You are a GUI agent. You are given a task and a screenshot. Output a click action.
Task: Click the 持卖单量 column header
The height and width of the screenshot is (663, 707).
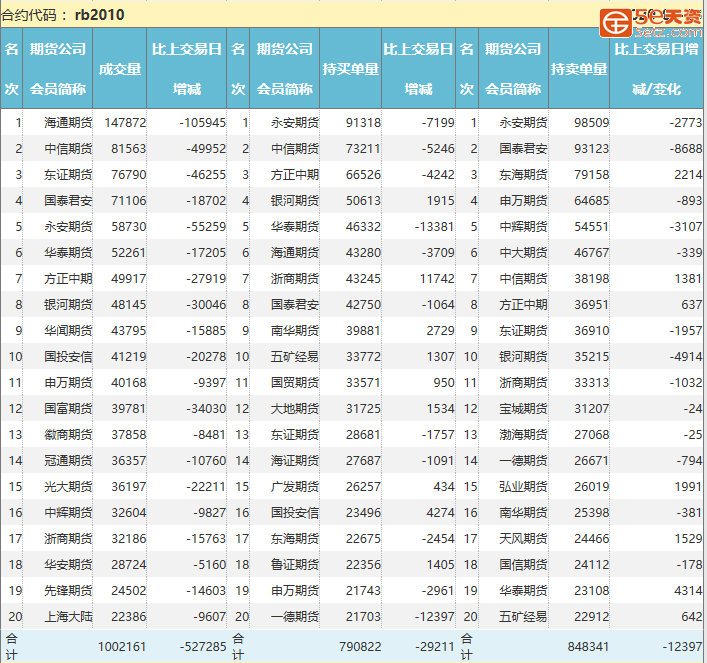coord(579,69)
